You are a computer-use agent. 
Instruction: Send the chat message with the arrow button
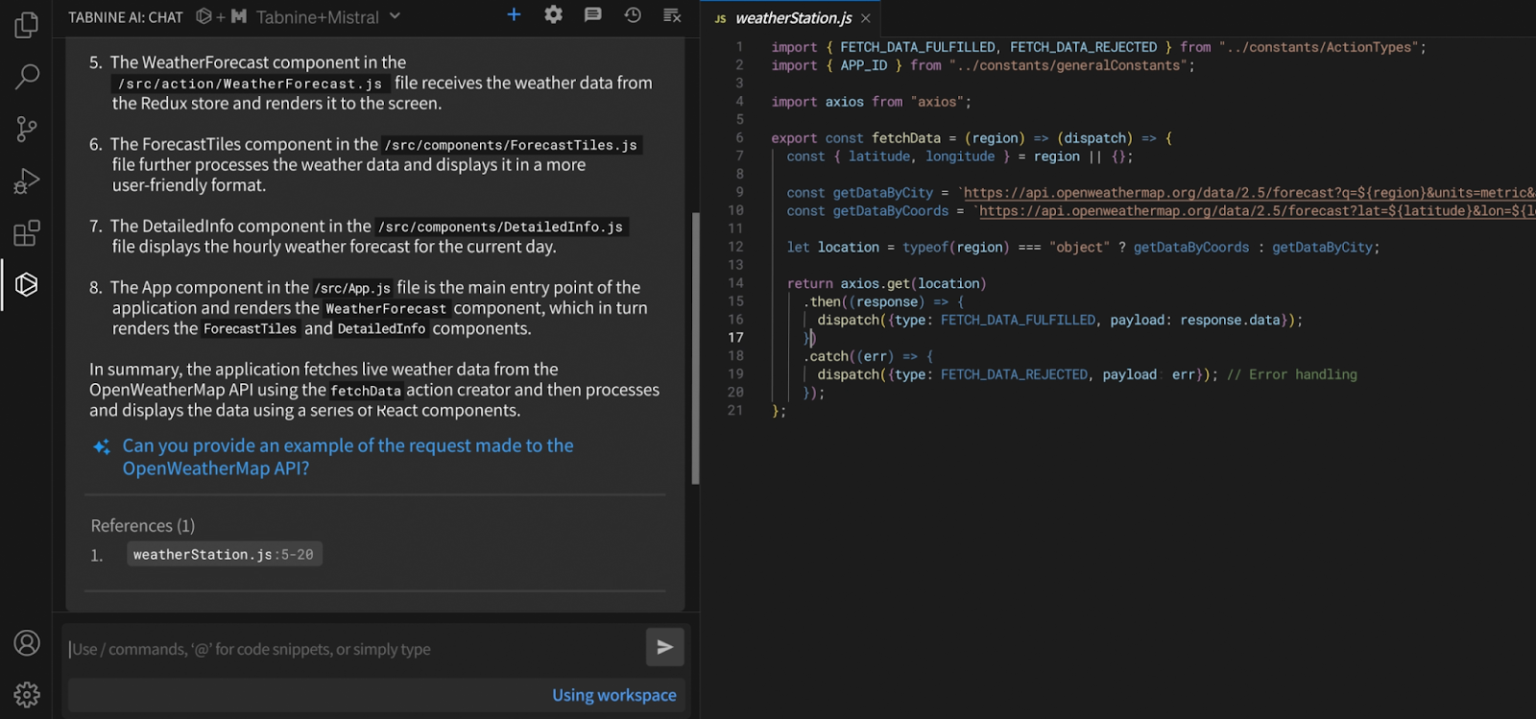tap(664, 647)
